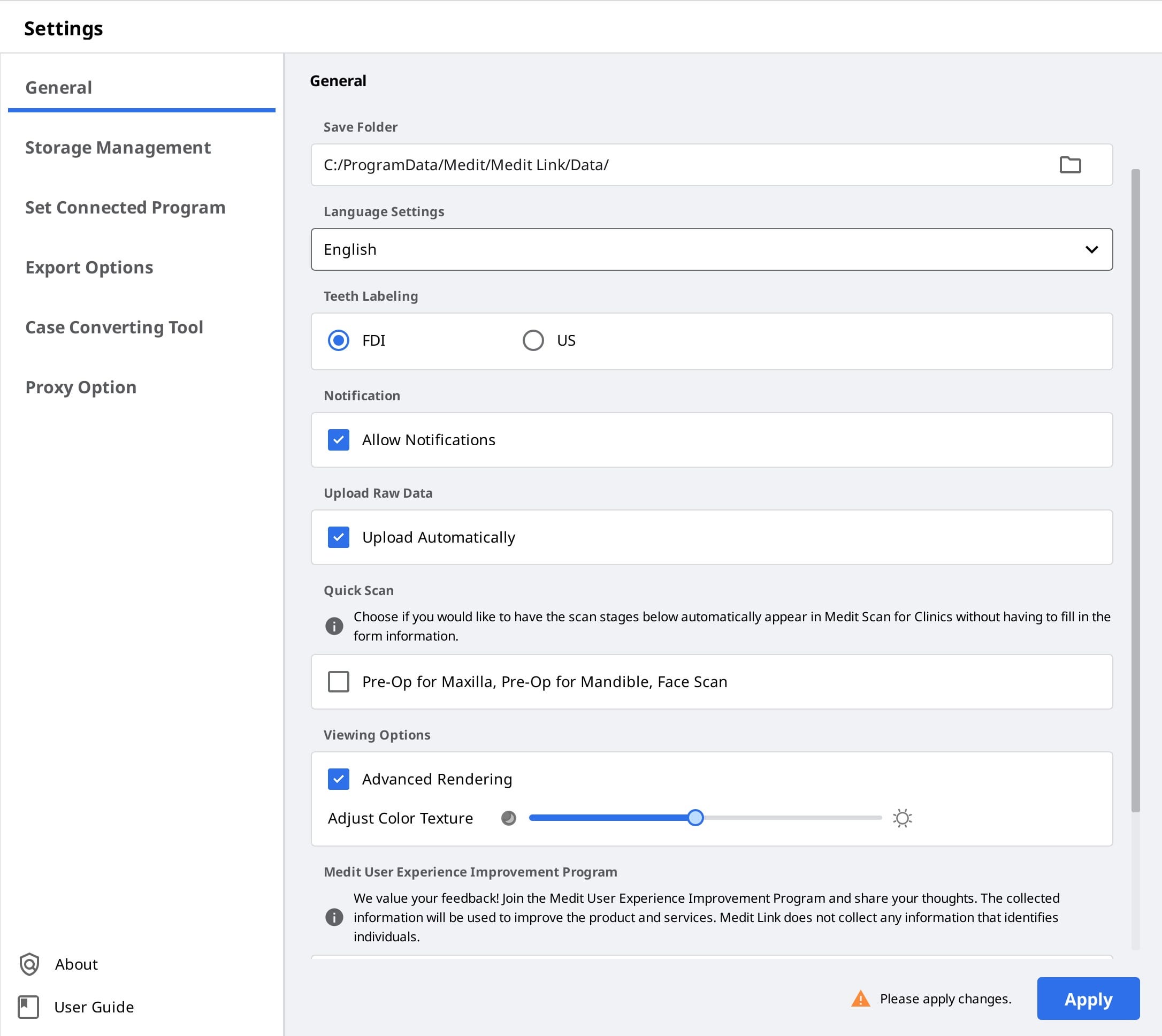Uncheck Upload Automatically
Viewport: 1162px width, 1036px height.
(x=339, y=537)
